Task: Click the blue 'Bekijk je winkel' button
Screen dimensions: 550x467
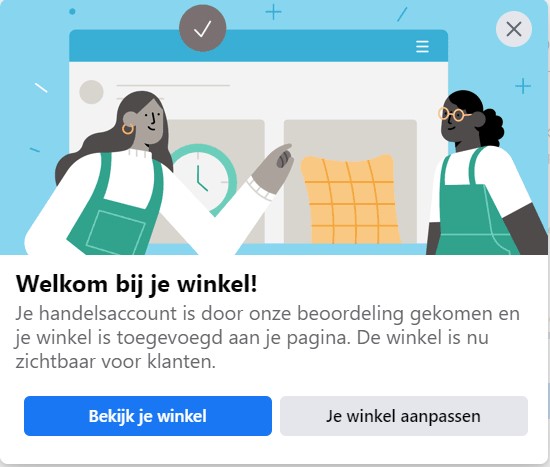Action: pyautogui.click(x=148, y=416)
